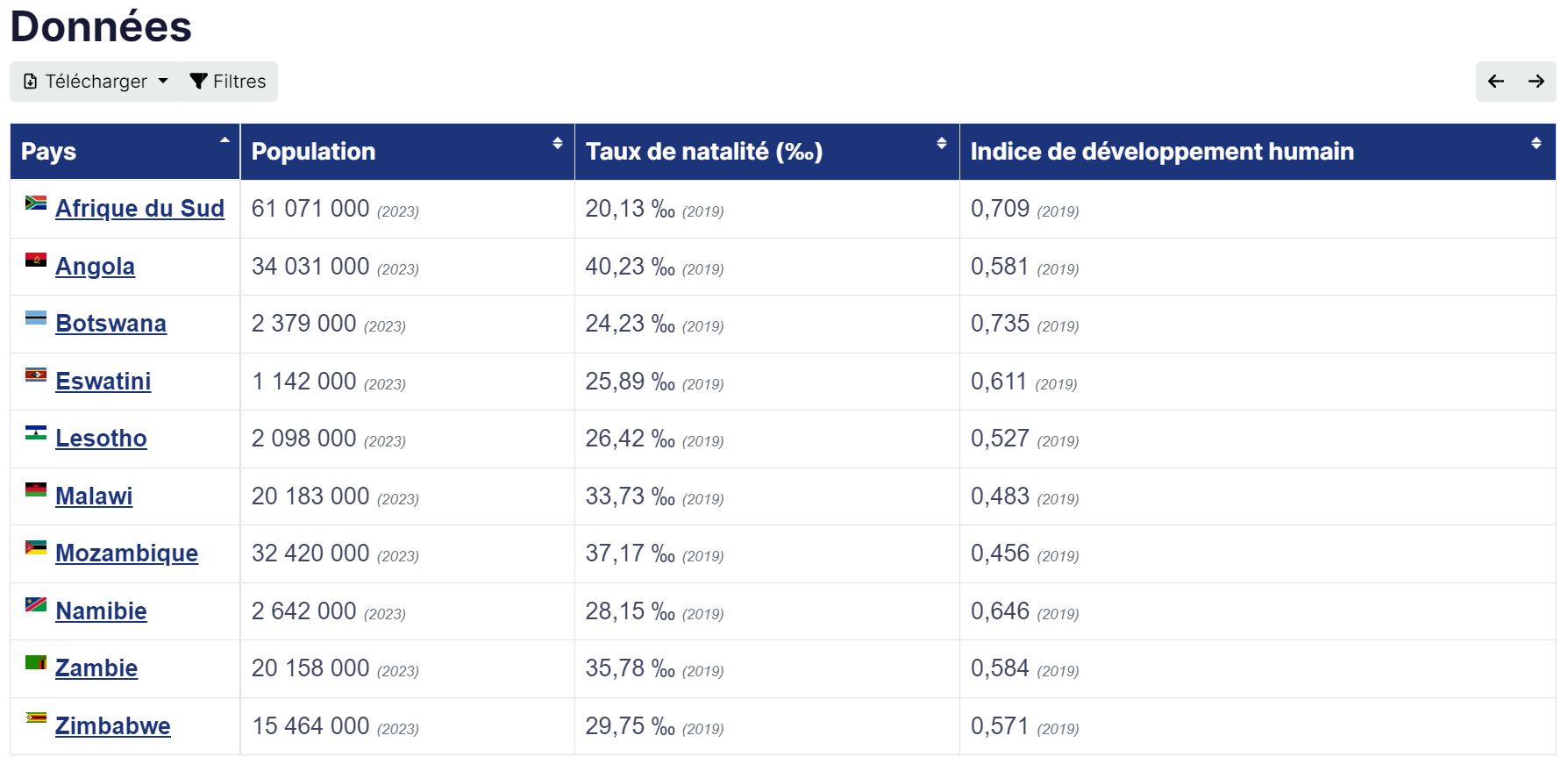1568x764 pixels.
Task: Click the Zambia flag icon
Action: tap(36, 662)
